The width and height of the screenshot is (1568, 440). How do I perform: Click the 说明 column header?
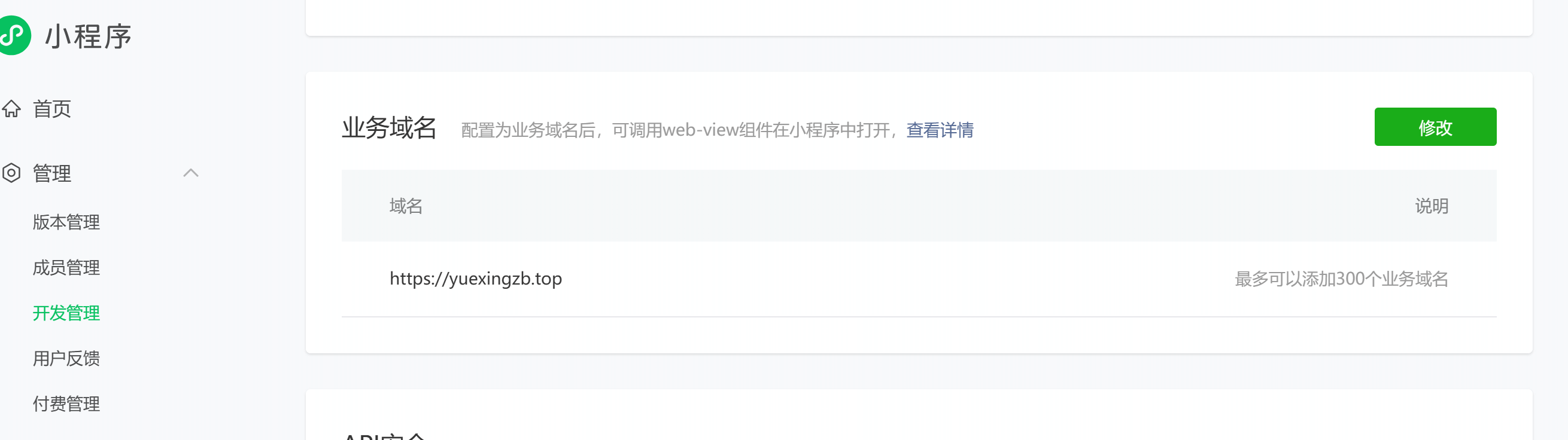coord(1431,206)
